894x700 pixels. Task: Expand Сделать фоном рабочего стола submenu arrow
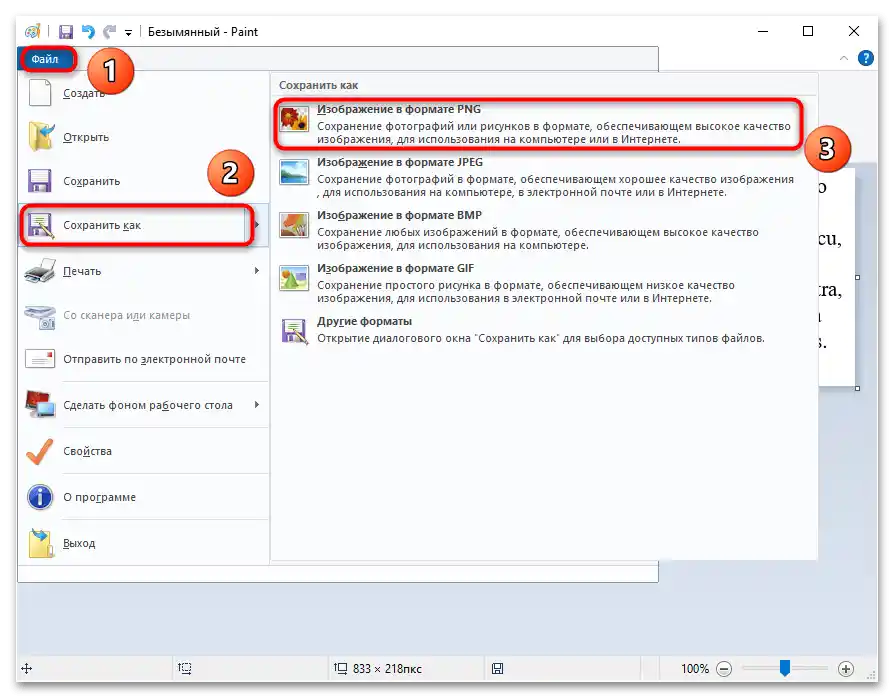coord(258,405)
